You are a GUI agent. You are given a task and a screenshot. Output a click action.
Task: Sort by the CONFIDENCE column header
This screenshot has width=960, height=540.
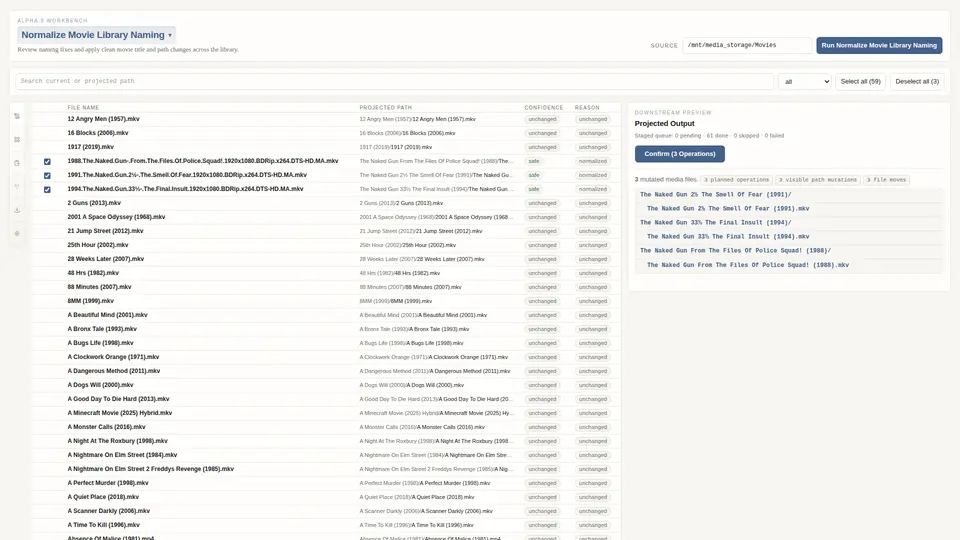[x=544, y=108]
